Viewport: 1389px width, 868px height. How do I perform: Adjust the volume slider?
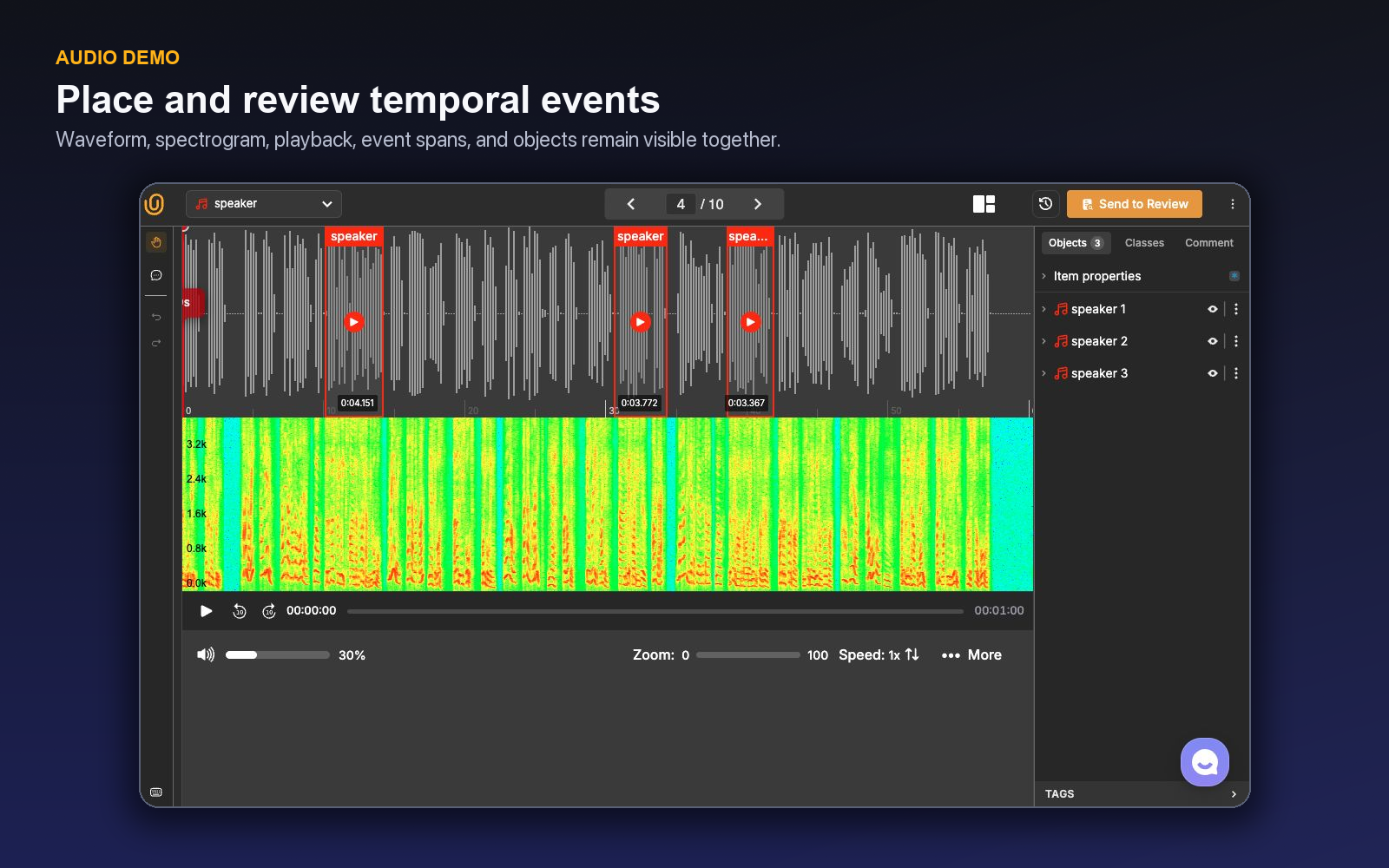[x=278, y=655]
